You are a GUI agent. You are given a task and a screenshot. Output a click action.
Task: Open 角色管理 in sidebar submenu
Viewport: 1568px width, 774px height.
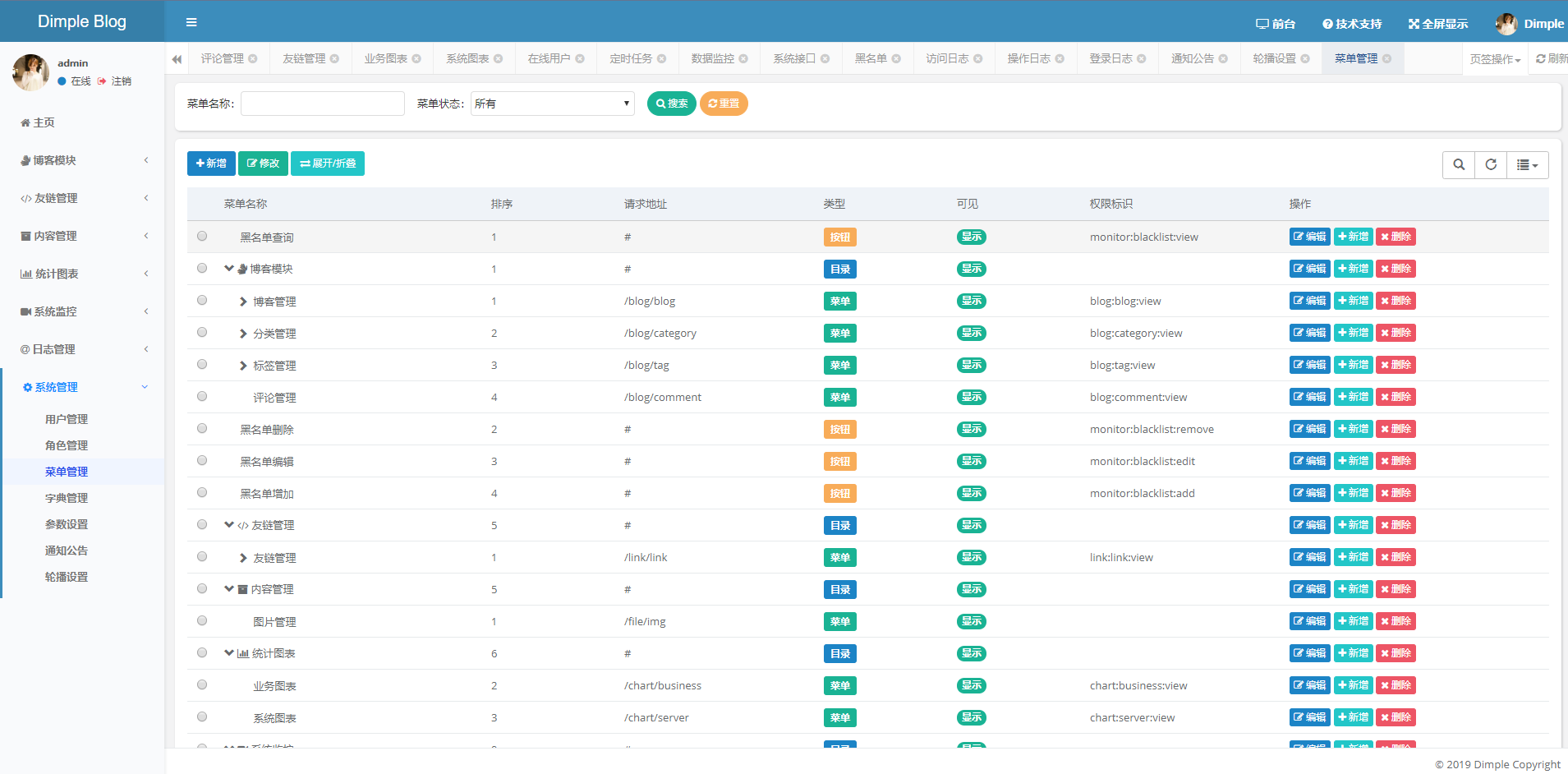[x=67, y=445]
